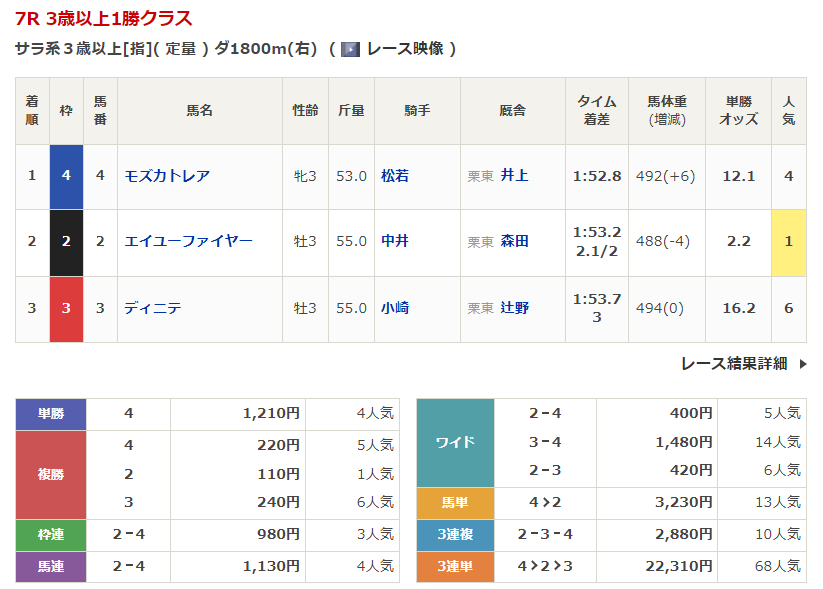
Task: Click the 単勝 payout label
Action: coord(51,413)
